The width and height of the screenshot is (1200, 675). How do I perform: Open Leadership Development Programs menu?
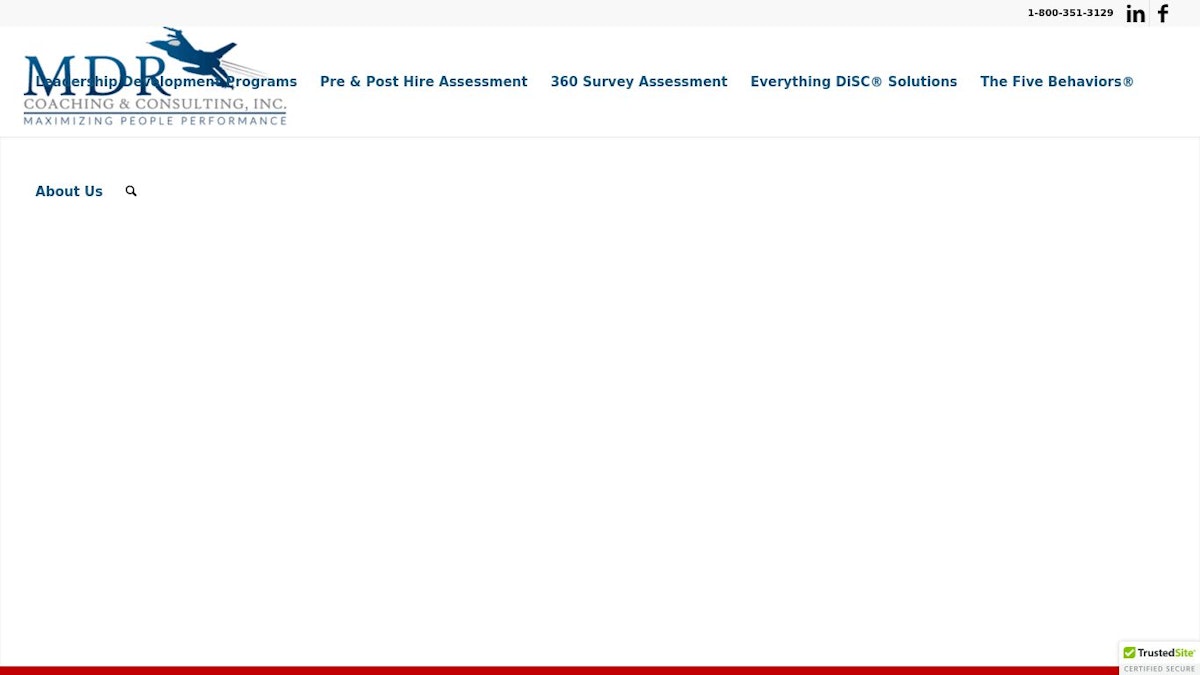(166, 82)
